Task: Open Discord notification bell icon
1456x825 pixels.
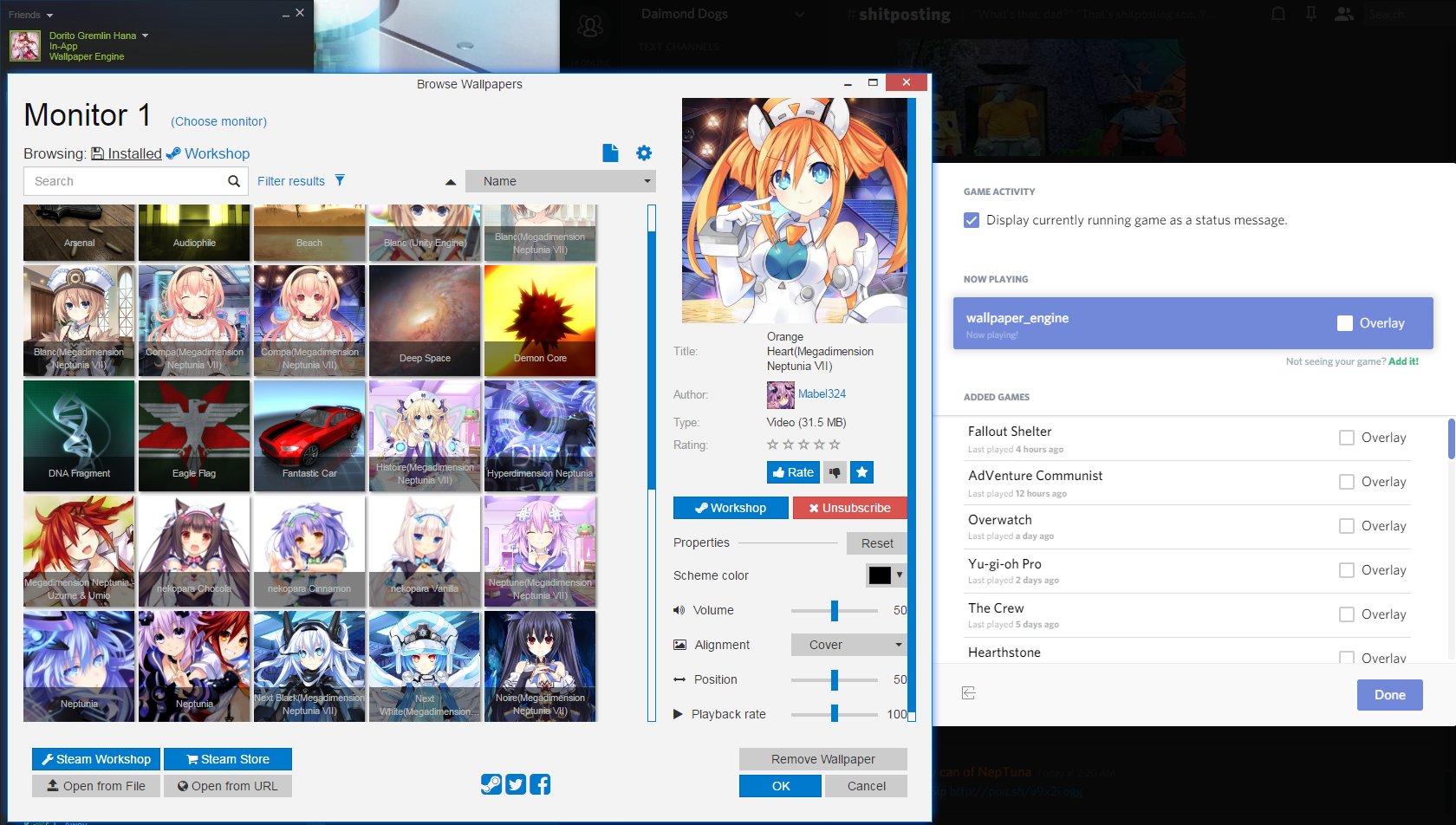Action: [x=1278, y=14]
